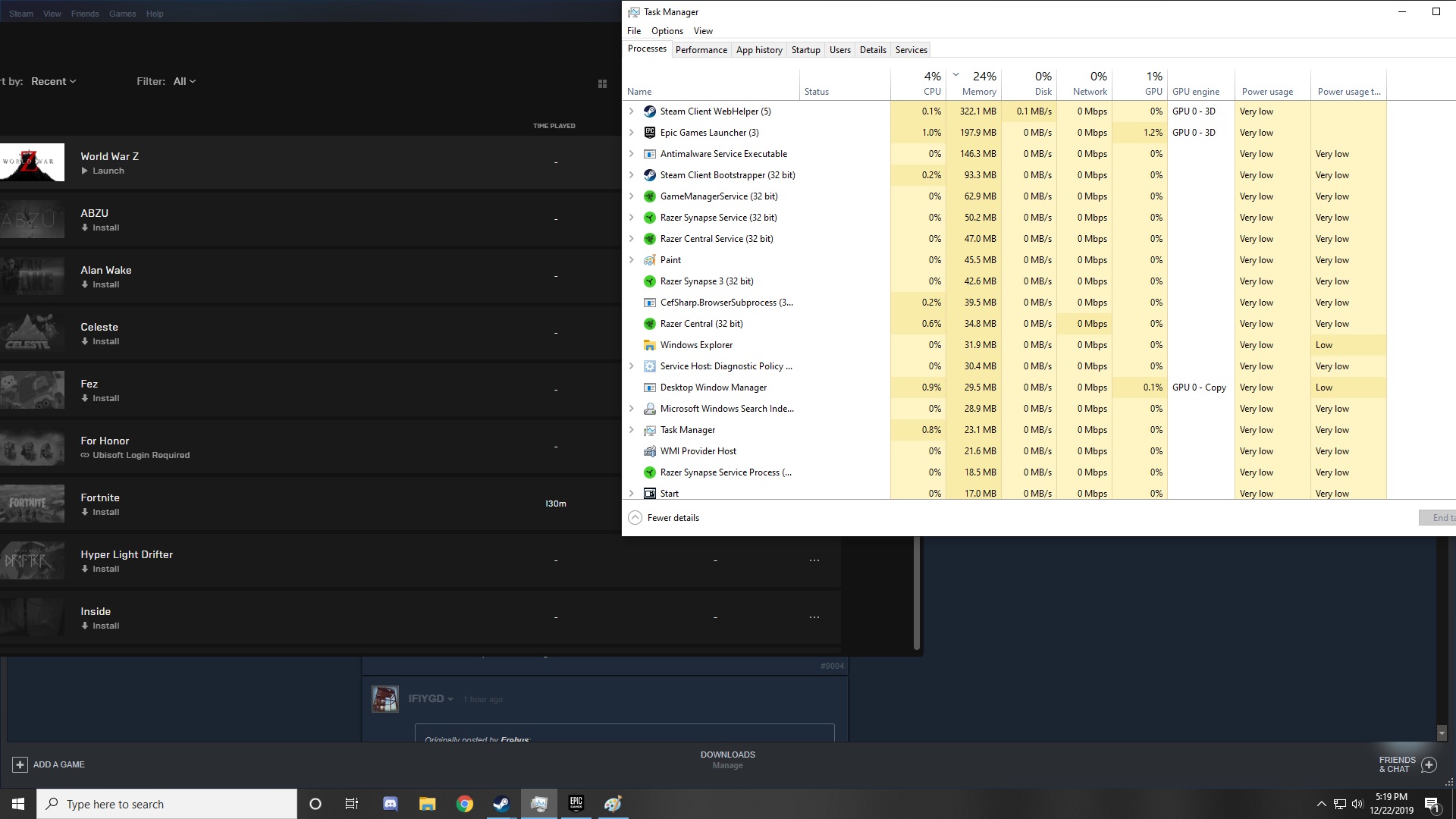This screenshot has height=819, width=1456.
Task: Open the Options menu in Task Manager
Action: (667, 31)
